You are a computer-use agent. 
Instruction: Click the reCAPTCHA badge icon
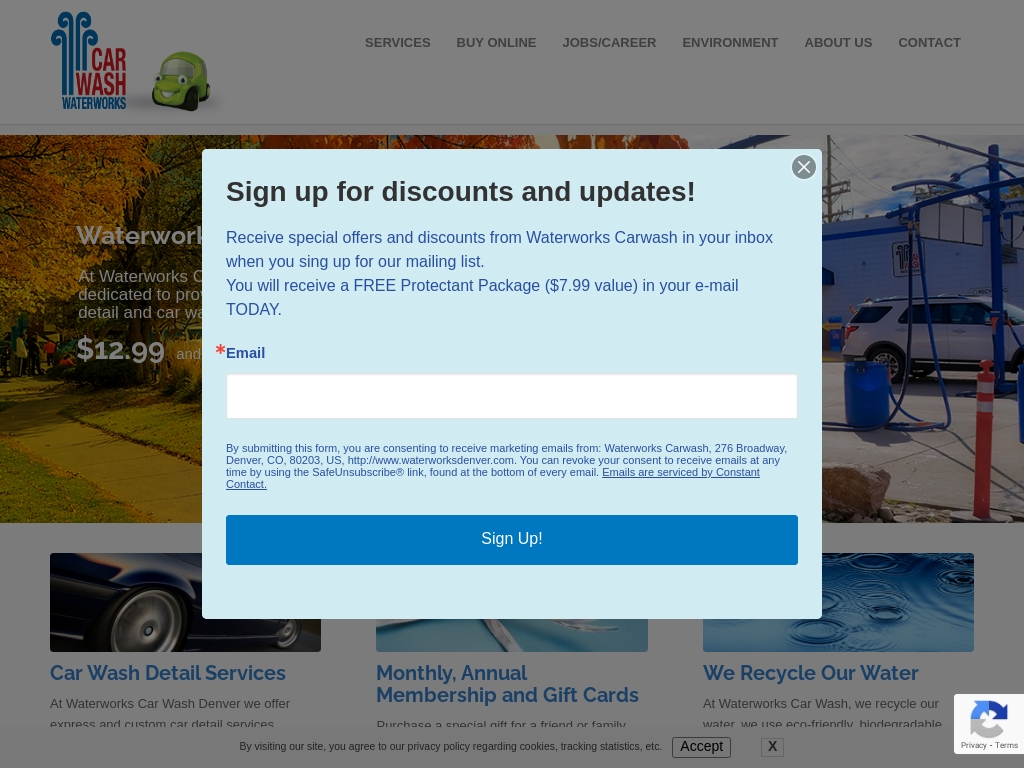click(x=989, y=719)
